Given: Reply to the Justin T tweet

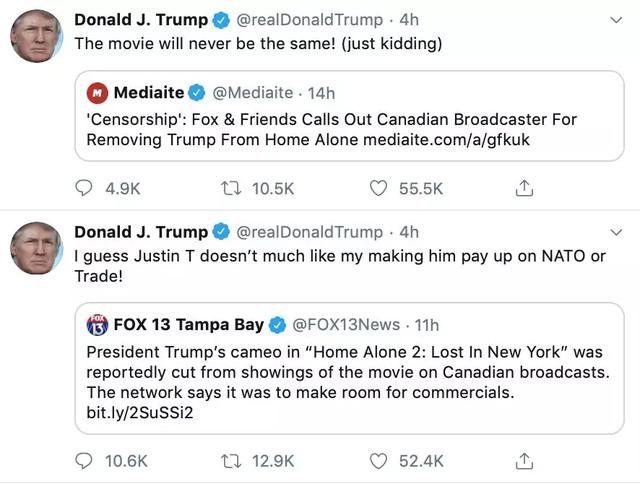Looking at the screenshot, I should (x=84, y=461).
